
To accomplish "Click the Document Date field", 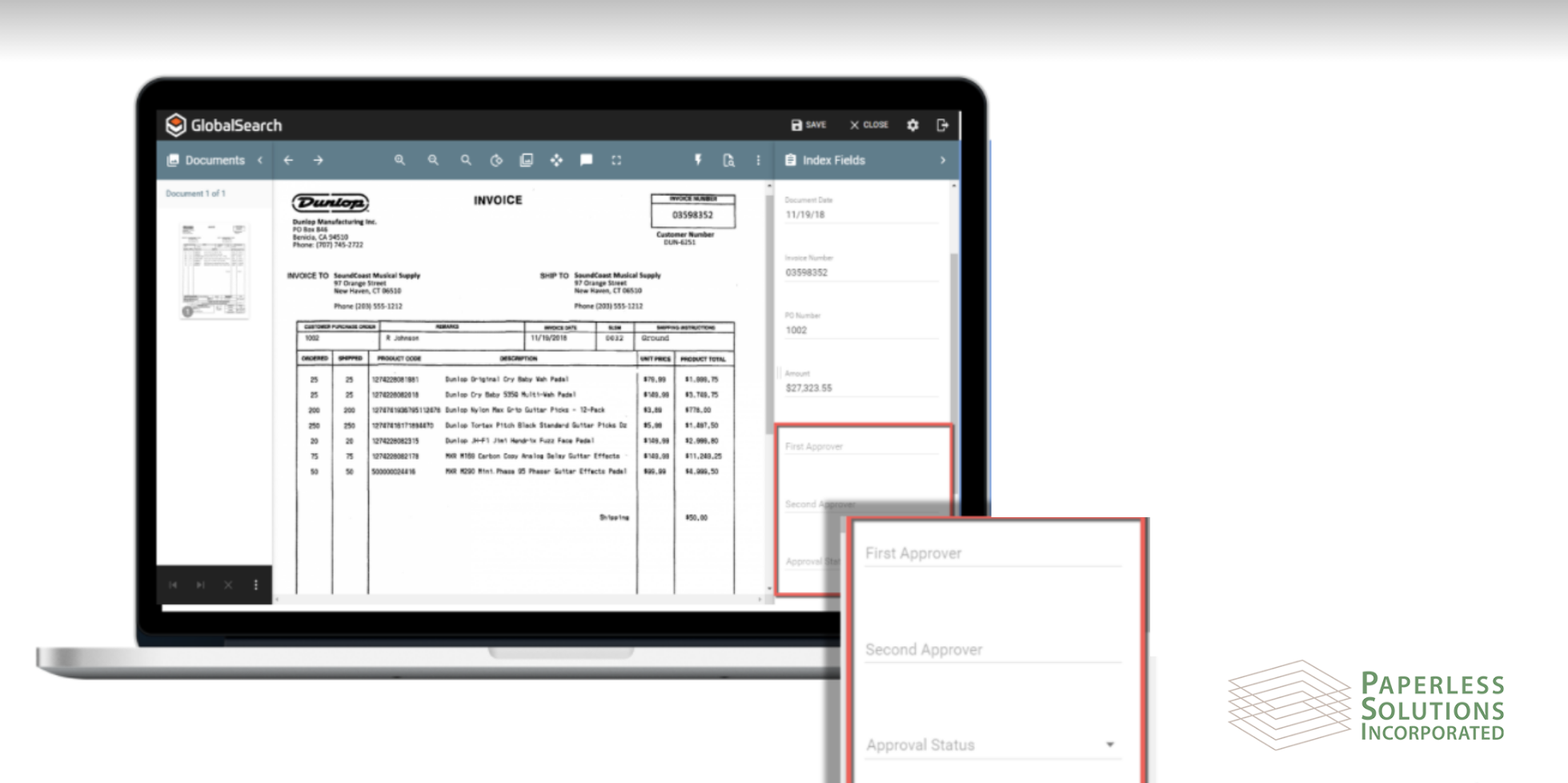I will [x=861, y=209].
